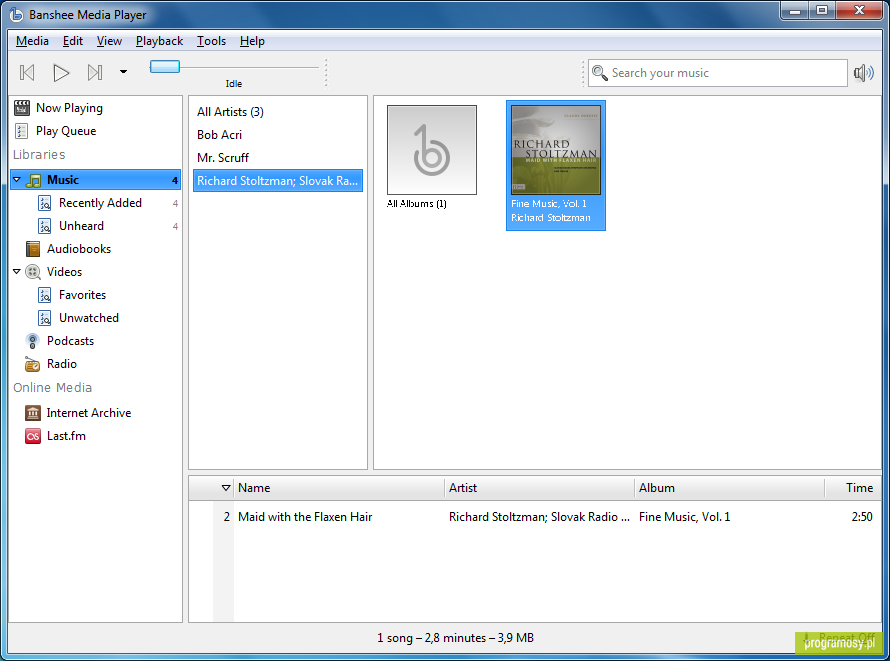Minimize the Banshee Media Player window
The image size is (890, 661).
tap(795, 10)
